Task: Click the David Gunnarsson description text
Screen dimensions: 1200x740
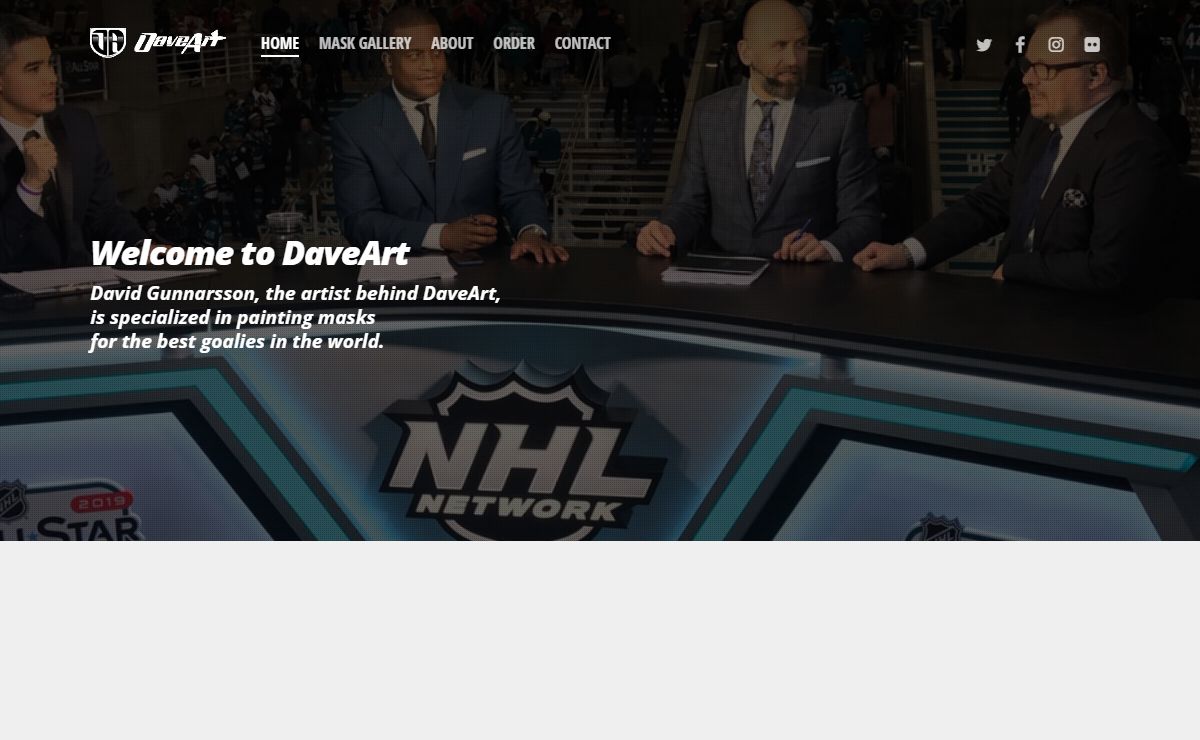Action: (294, 317)
